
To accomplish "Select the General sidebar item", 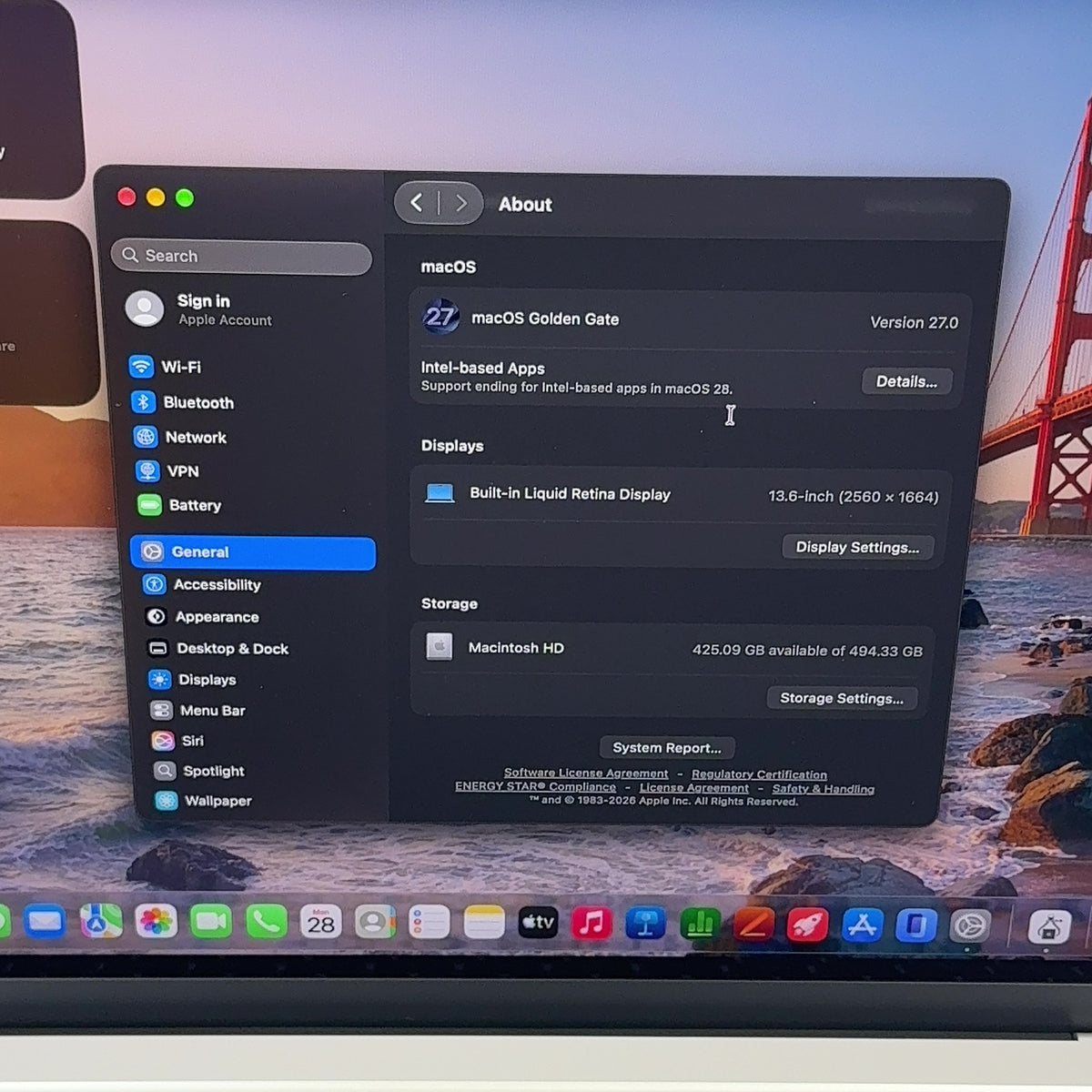I will (253, 552).
